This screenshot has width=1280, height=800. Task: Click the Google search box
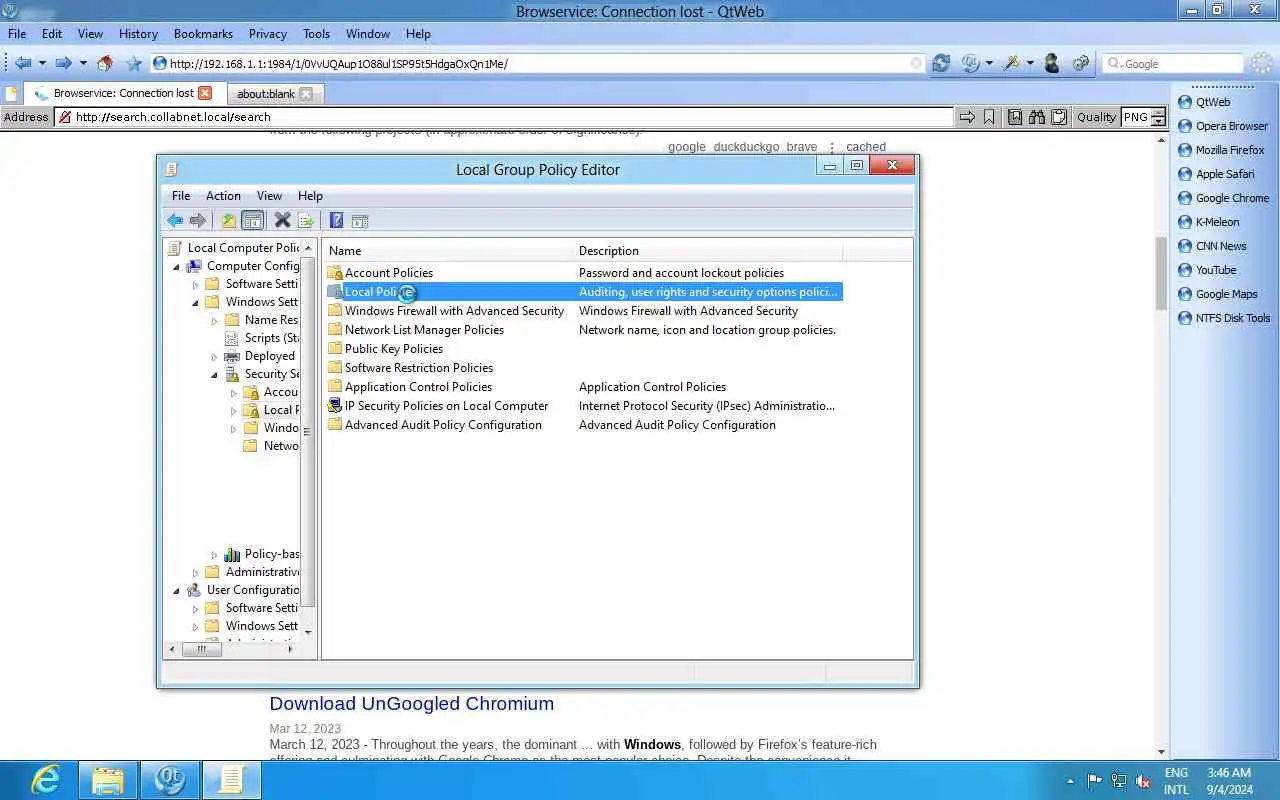1172,63
